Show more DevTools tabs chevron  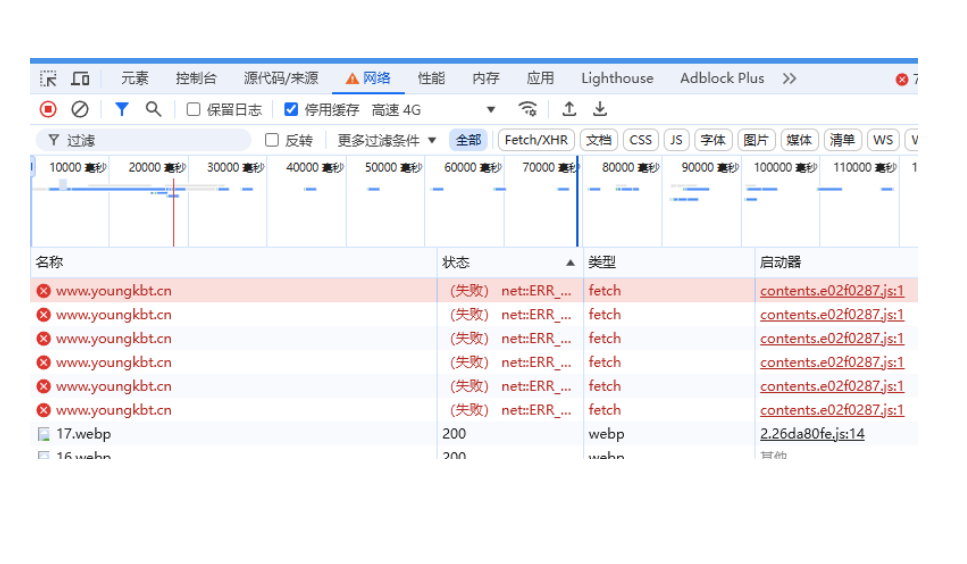point(789,79)
